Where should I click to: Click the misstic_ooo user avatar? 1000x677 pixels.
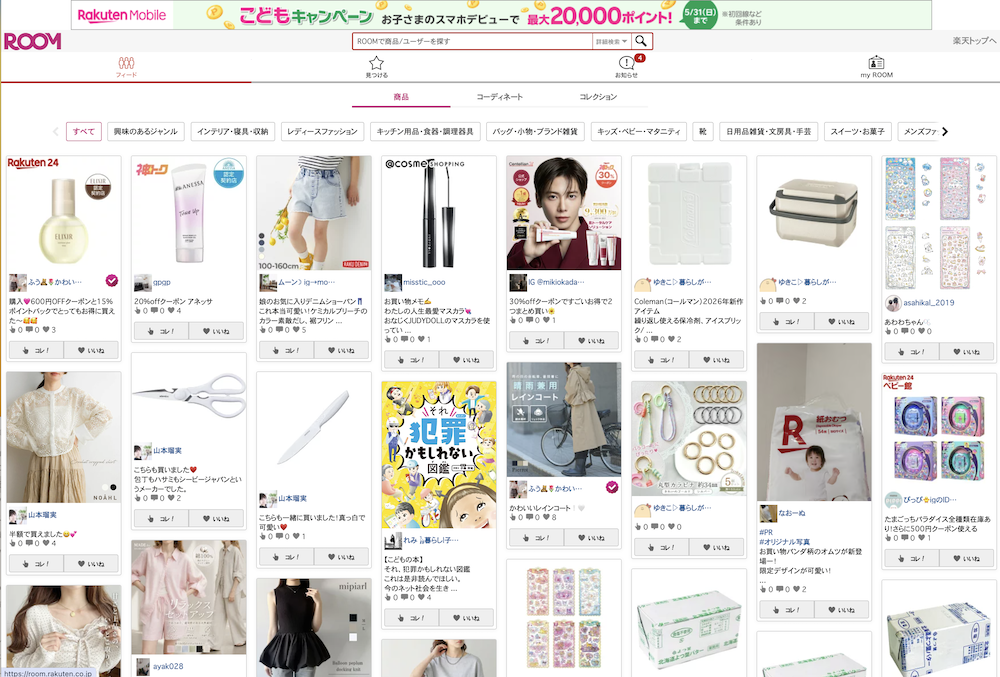(393, 282)
